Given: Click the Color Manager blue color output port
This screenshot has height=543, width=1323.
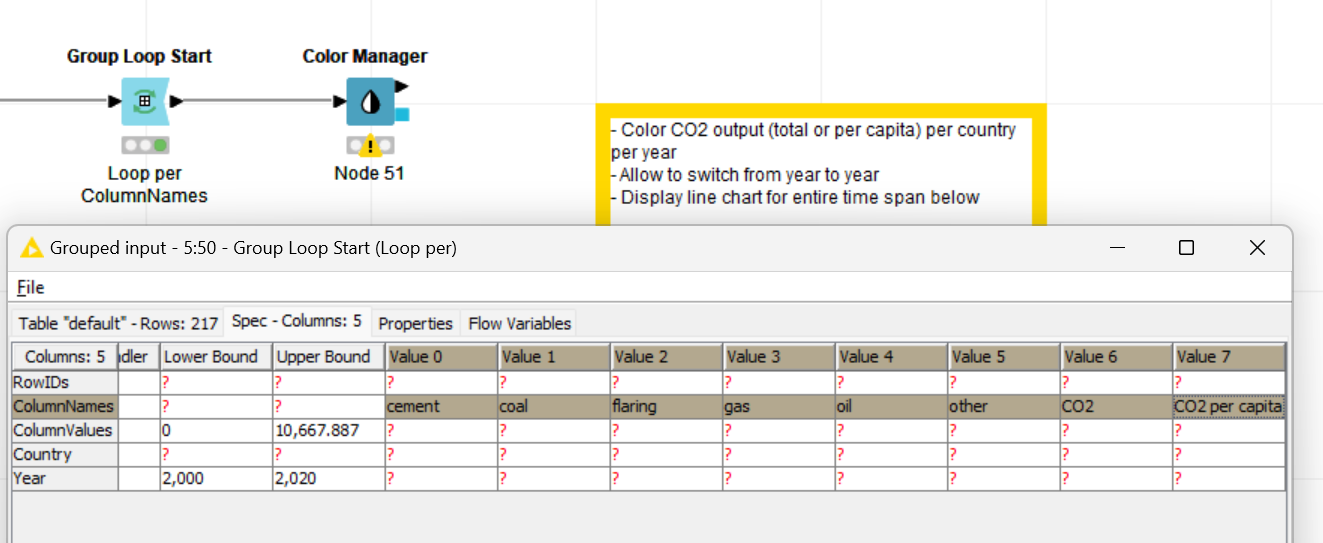Looking at the screenshot, I should [402, 115].
